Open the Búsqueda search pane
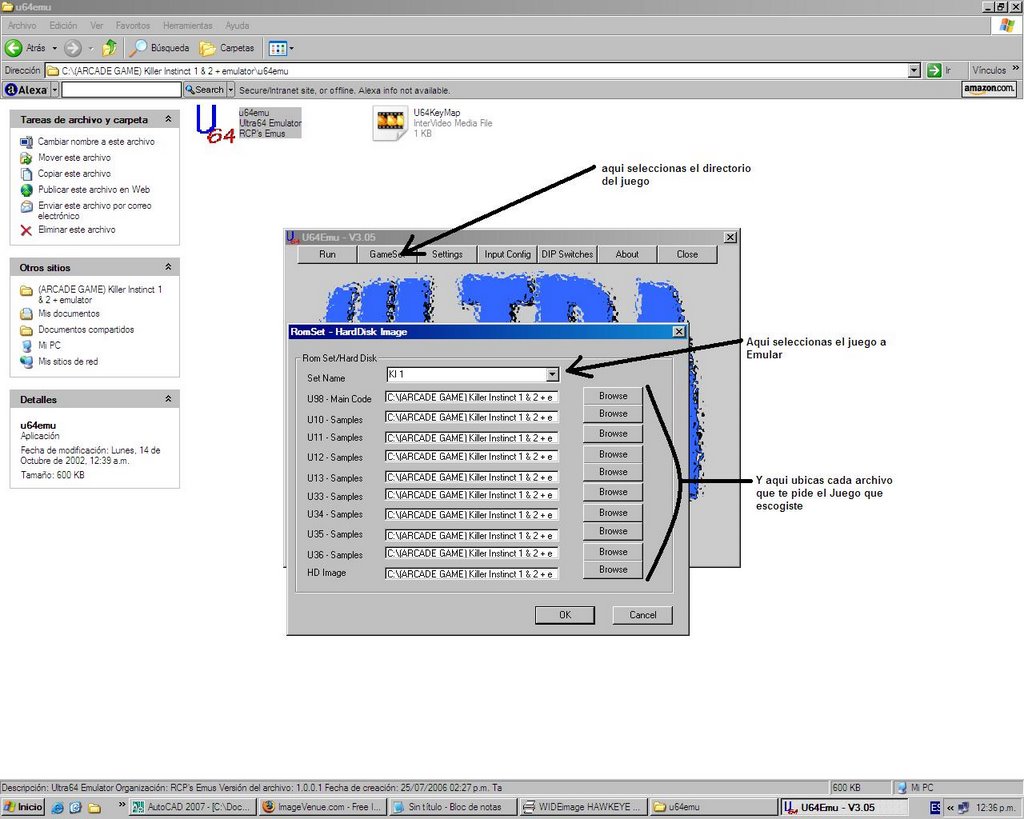This screenshot has height=819, width=1024. [x=159, y=48]
